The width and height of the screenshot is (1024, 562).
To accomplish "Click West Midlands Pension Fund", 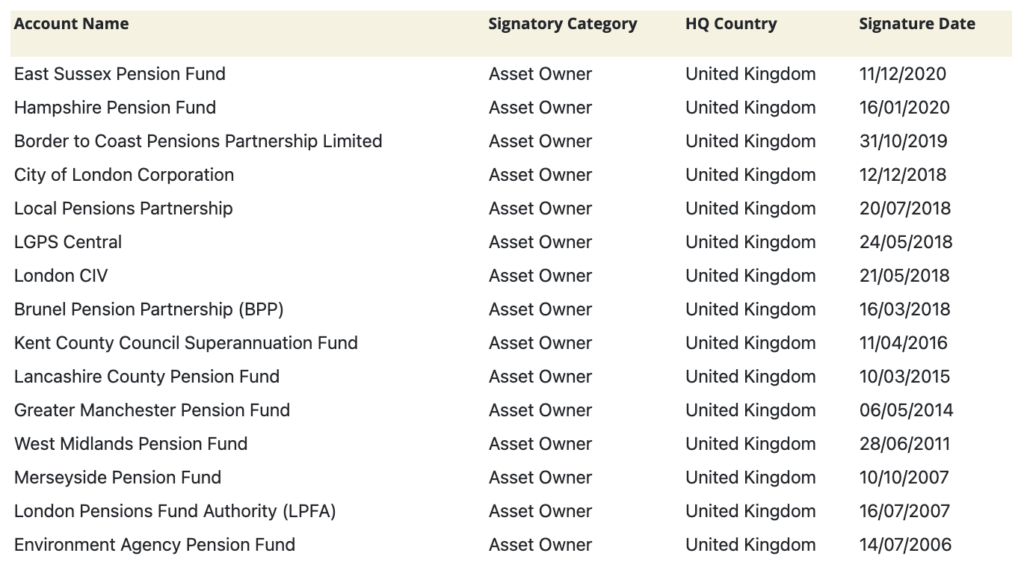I will point(131,444).
